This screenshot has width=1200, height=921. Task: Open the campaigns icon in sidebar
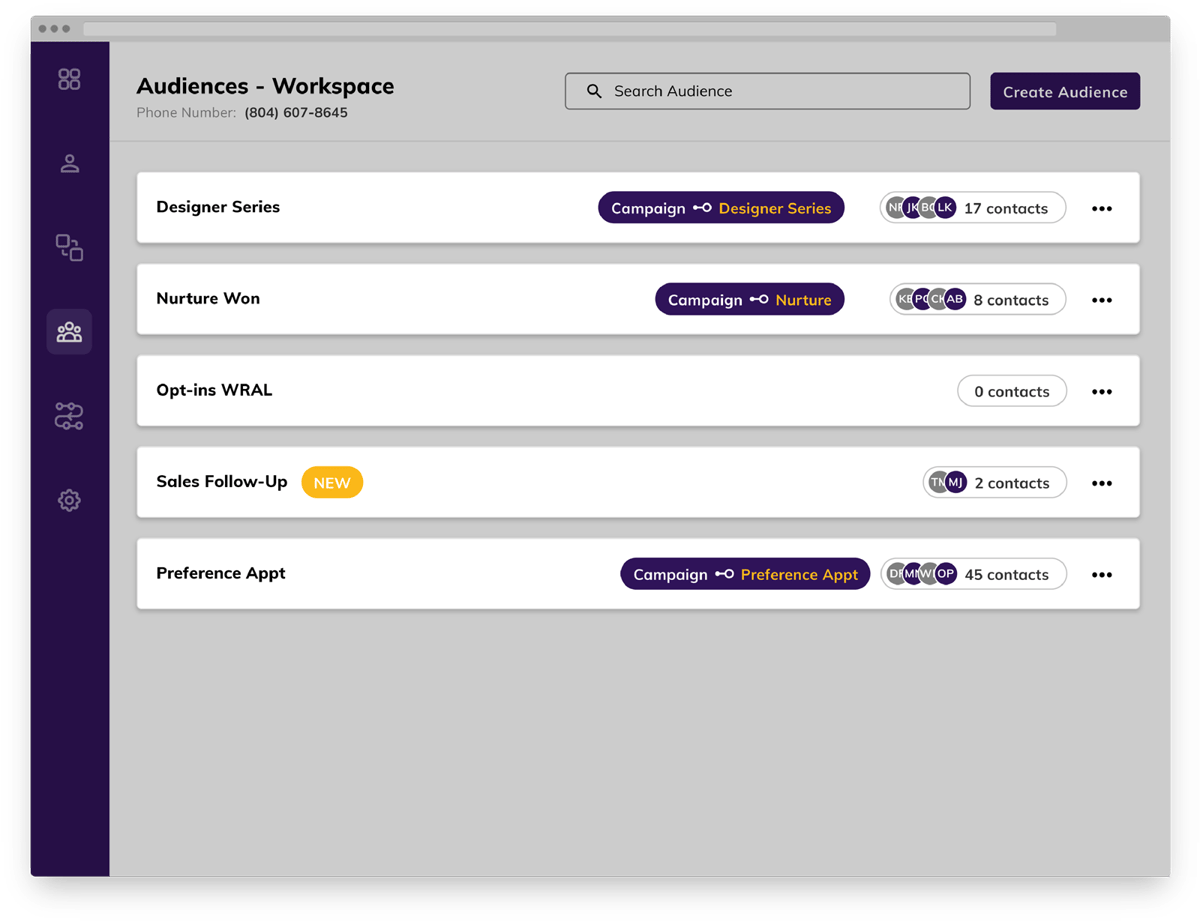(x=69, y=248)
